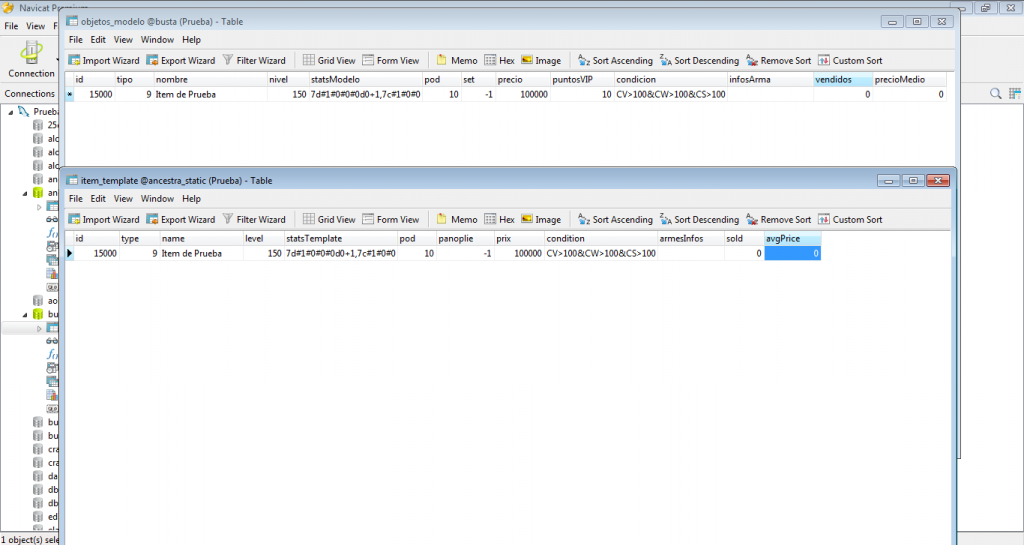Remove Sort in item_template window
Viewport: 1024px width, 545px height.
(778, 219)
